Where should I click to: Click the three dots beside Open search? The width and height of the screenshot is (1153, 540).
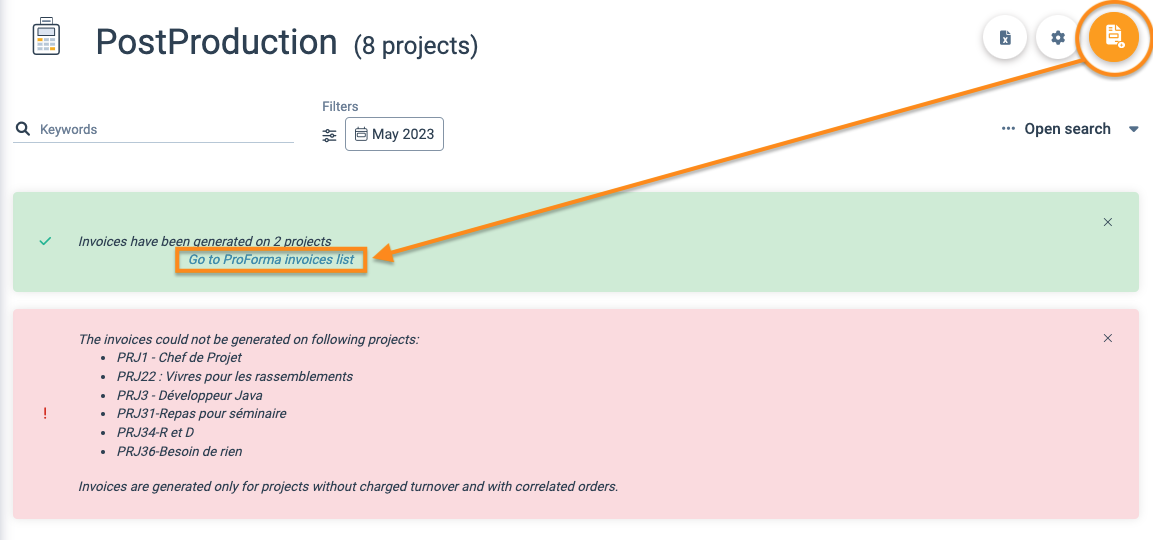pos(1008,129)
